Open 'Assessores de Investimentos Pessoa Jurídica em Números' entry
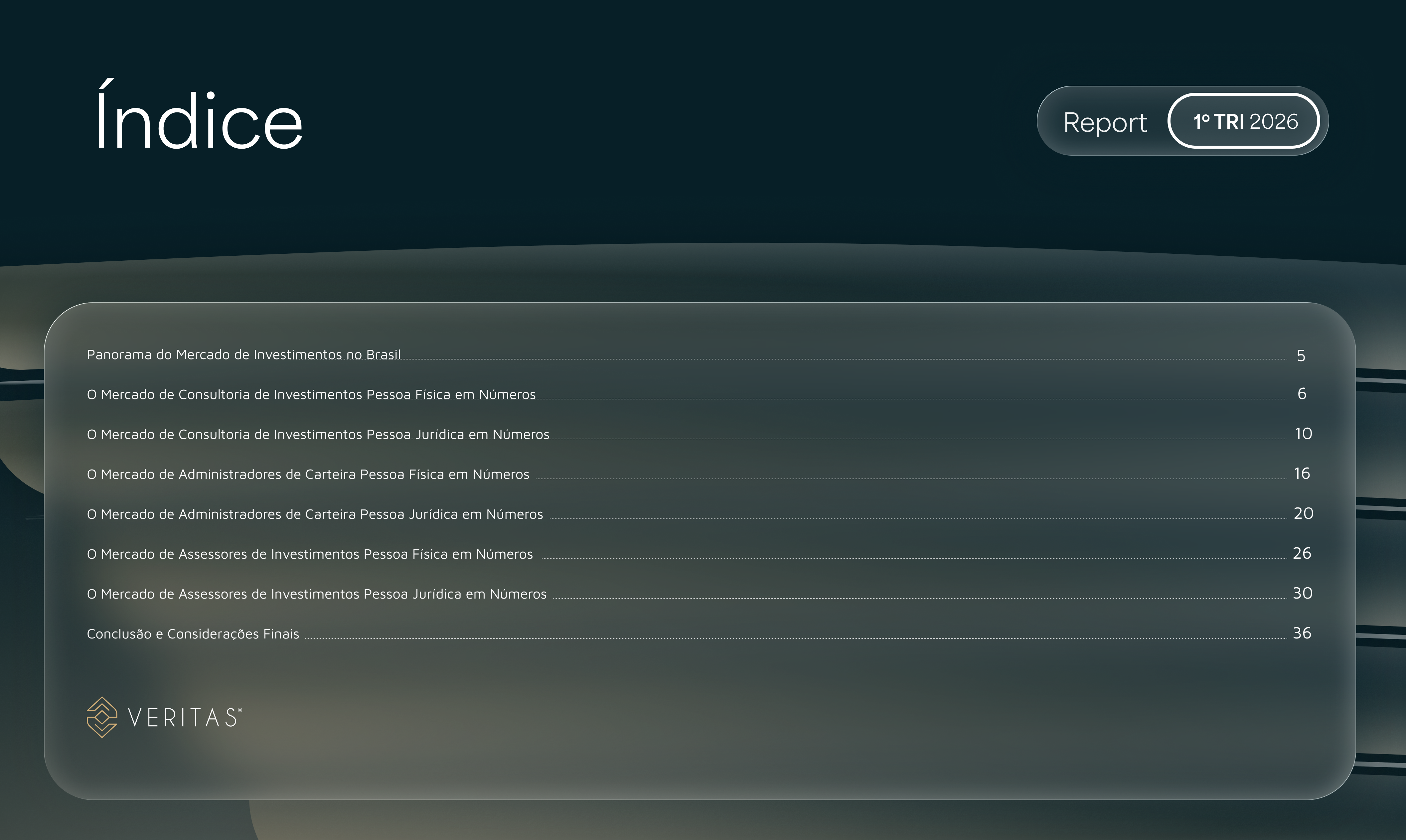The height and width of the screenshot is (840, 1406). [x=316, y=594]
